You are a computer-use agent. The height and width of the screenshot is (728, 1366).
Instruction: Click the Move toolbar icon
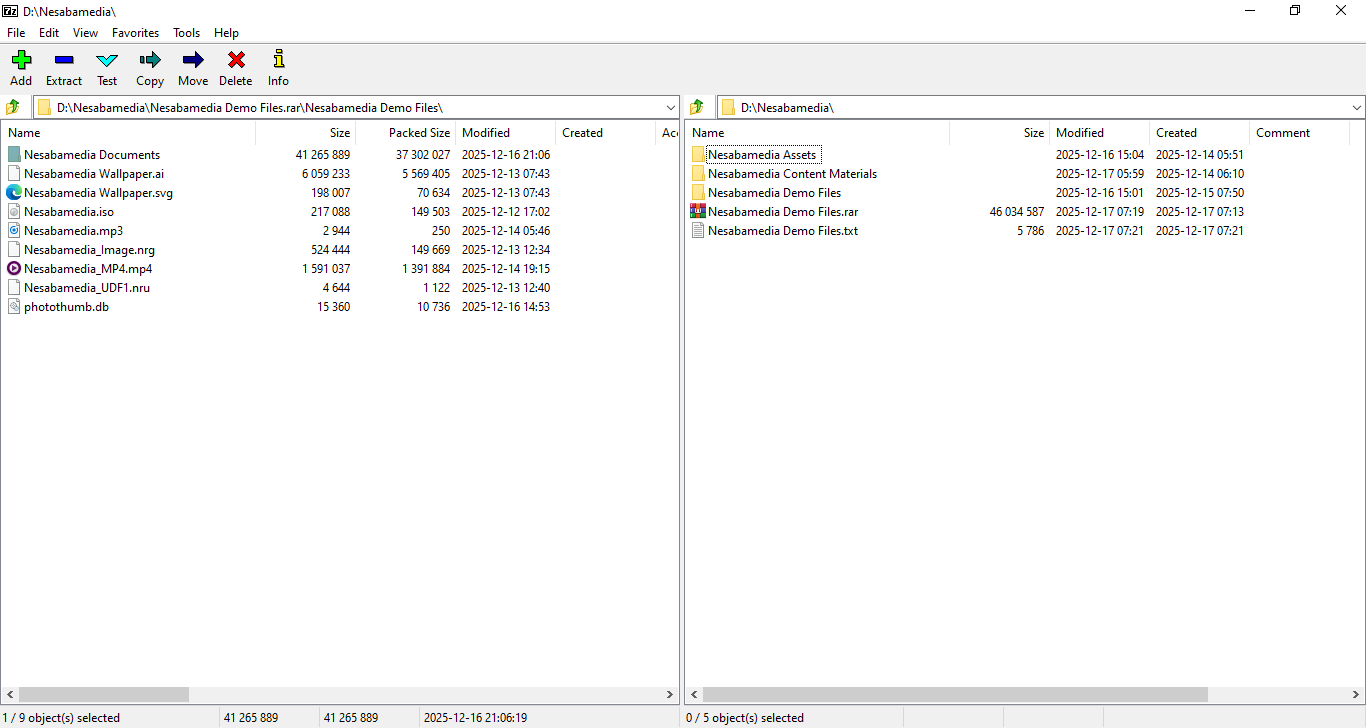193,61
